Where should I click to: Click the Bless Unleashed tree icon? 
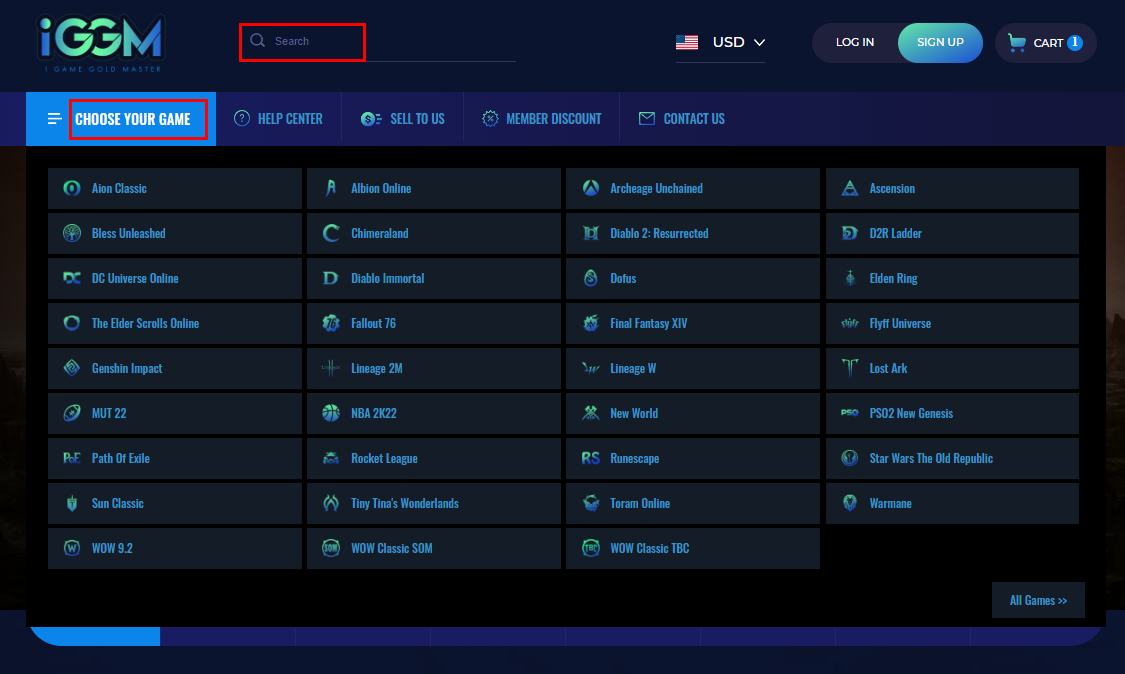click(72, 233)
